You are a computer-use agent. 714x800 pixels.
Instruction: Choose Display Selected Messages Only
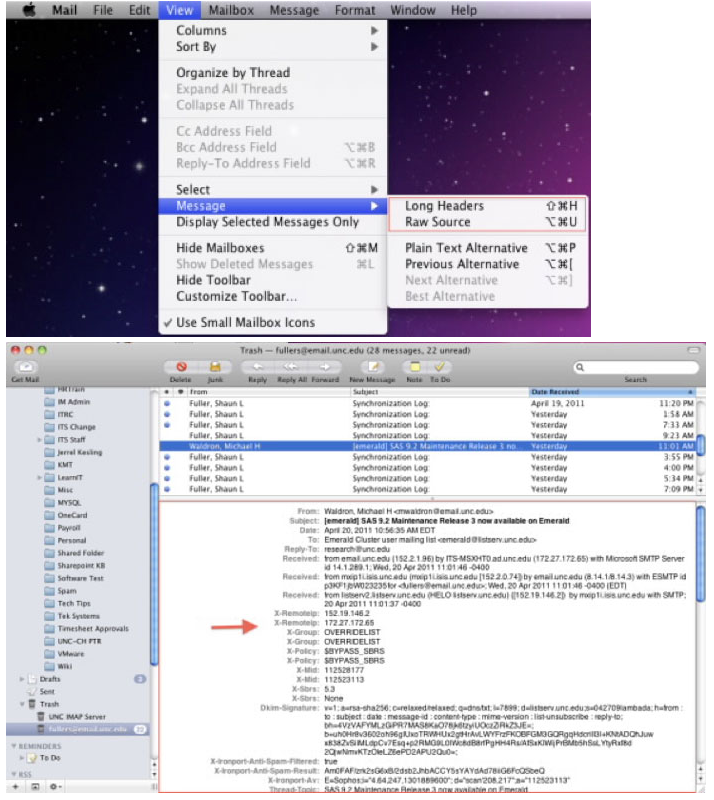click(273, 222)
